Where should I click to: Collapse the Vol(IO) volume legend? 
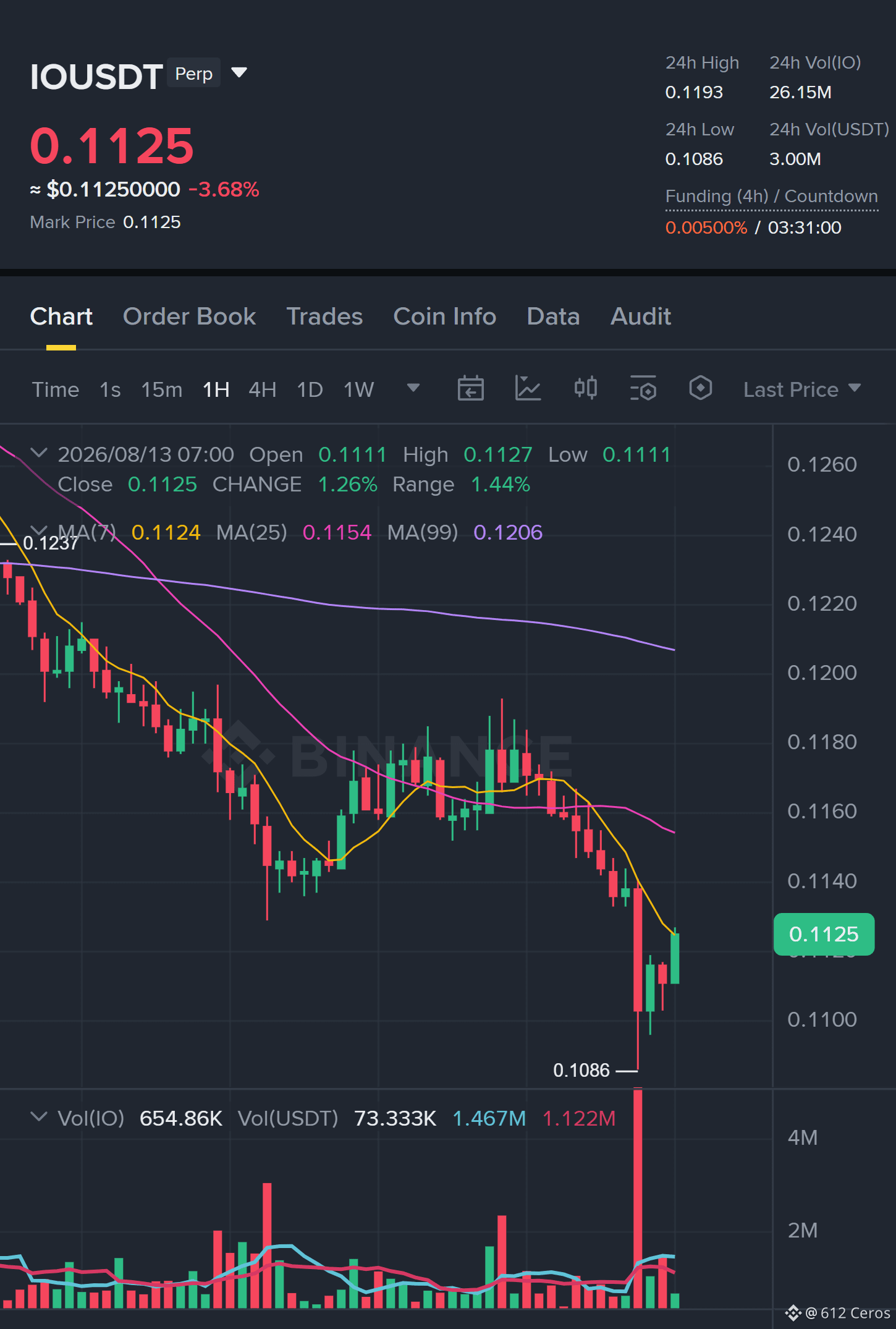[39, 1117]
